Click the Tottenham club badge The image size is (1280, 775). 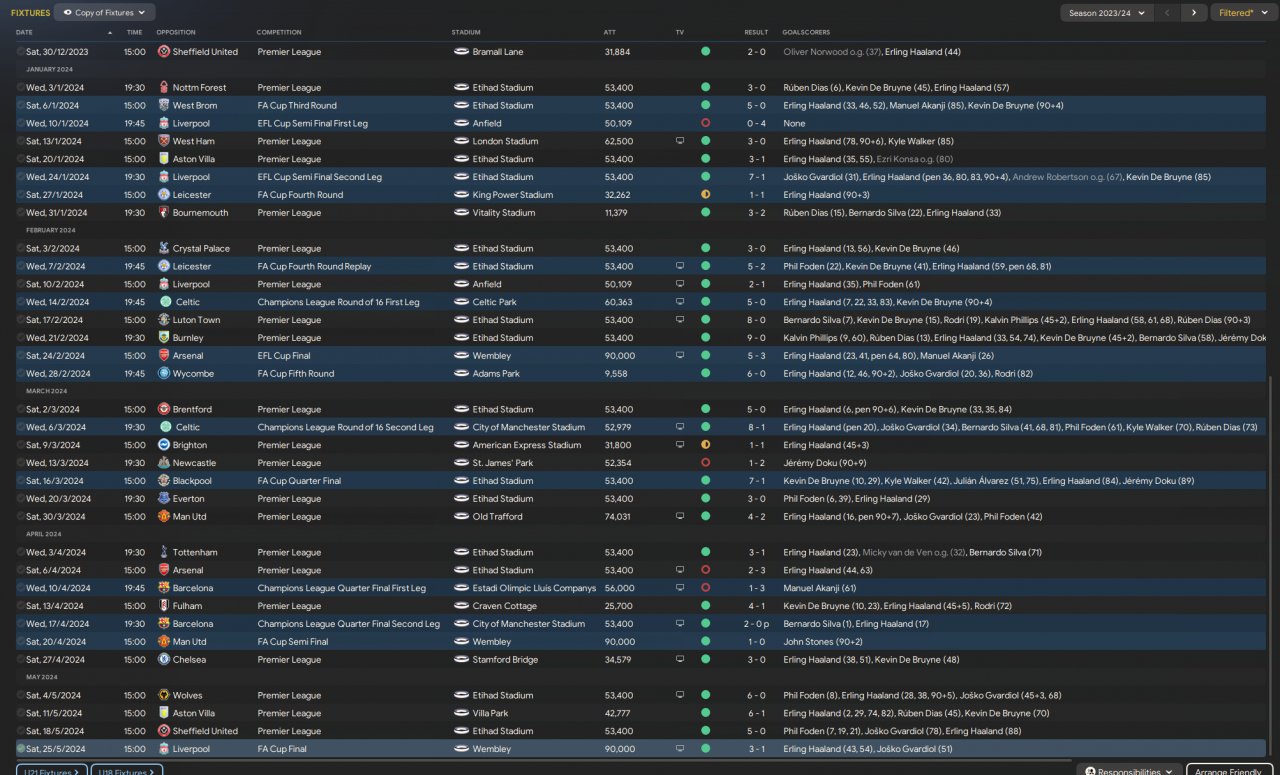[x=164, y=553]
